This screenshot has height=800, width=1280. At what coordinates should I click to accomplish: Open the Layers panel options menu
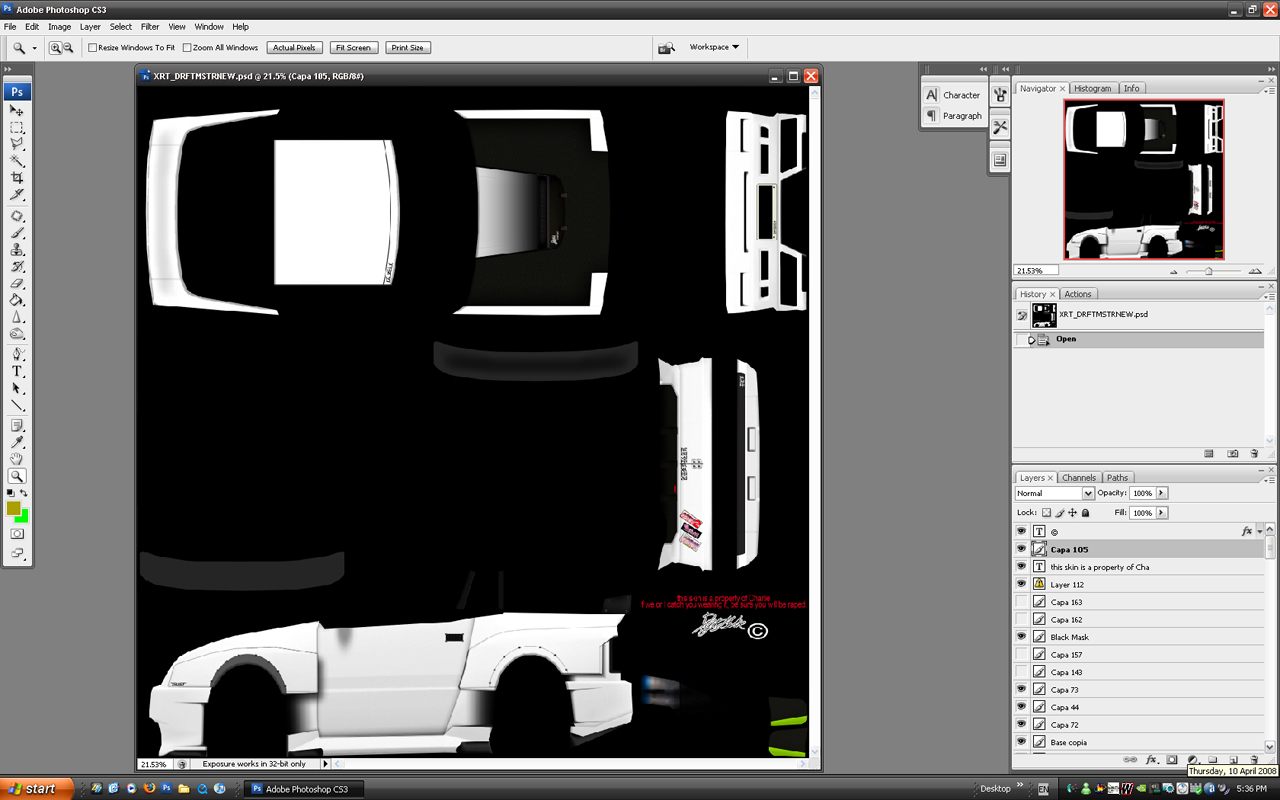(x=1269, y=478)
